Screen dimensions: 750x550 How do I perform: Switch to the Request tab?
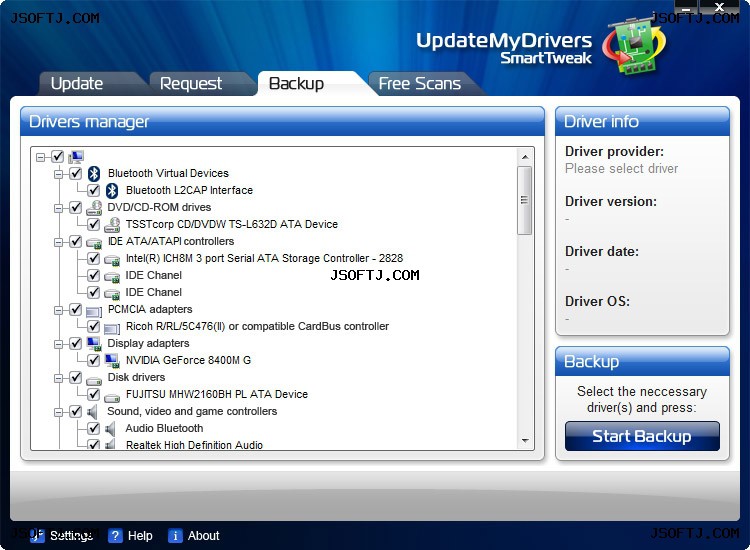[191, 84]
